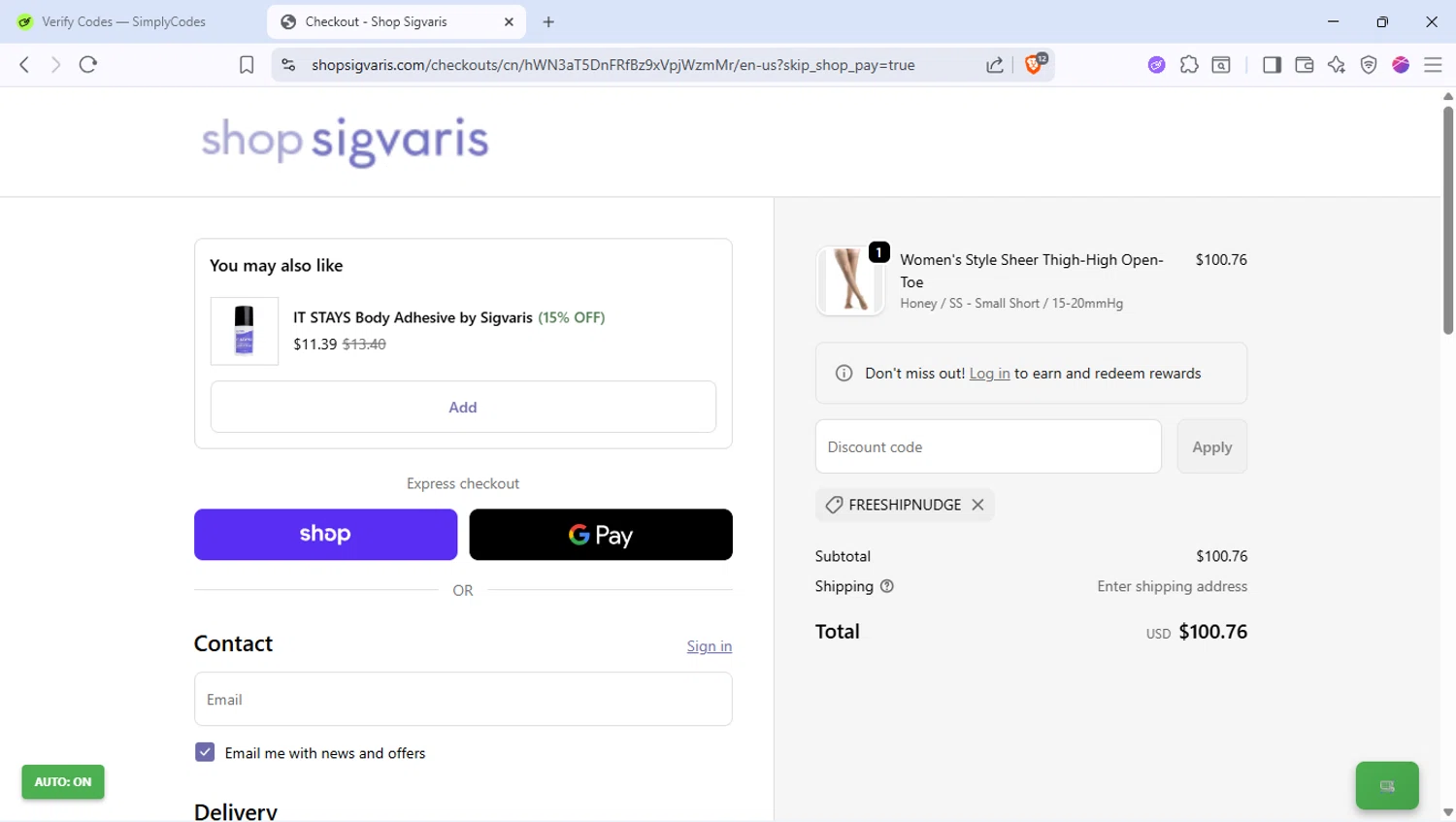Open the profile avatar icon
Screen dimensions: 1456x822
tap(1401, 65)
